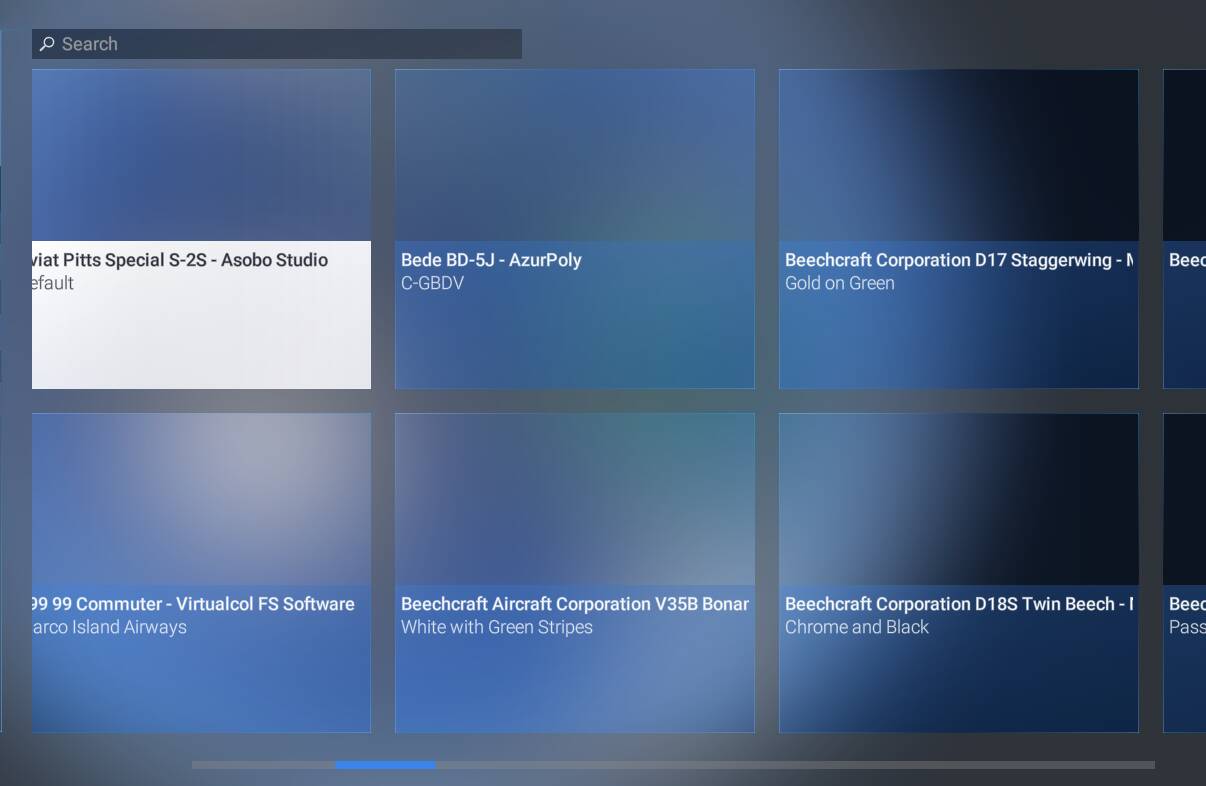
Task: Select the Pitts Special S-2S Asobo Studio card
Action: click(201, 229)
